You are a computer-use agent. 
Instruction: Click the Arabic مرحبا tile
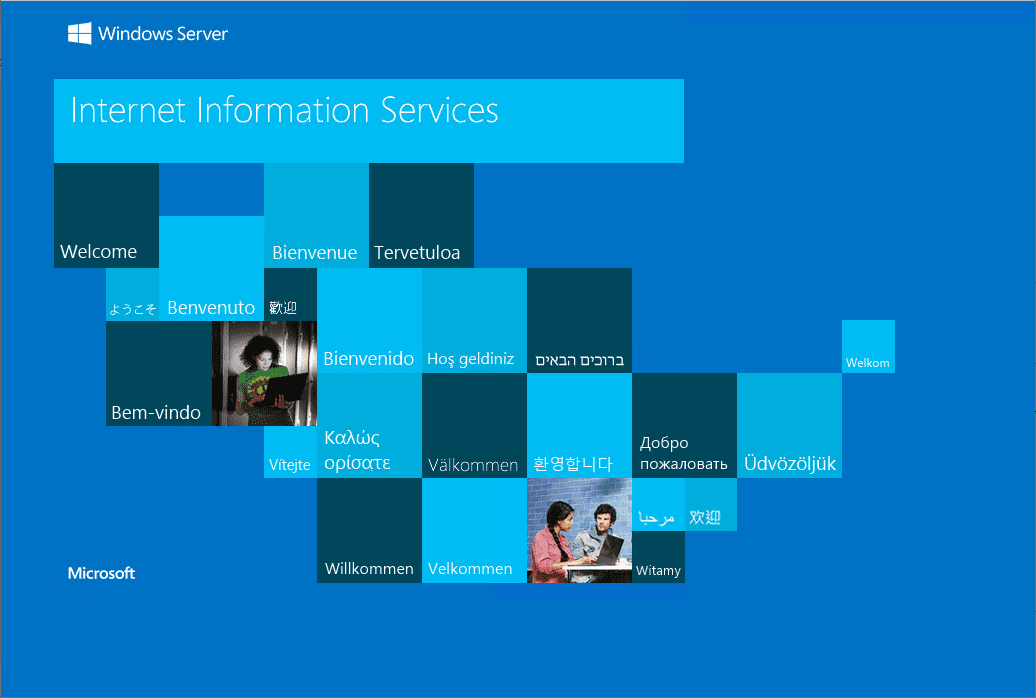click(658, 504)
